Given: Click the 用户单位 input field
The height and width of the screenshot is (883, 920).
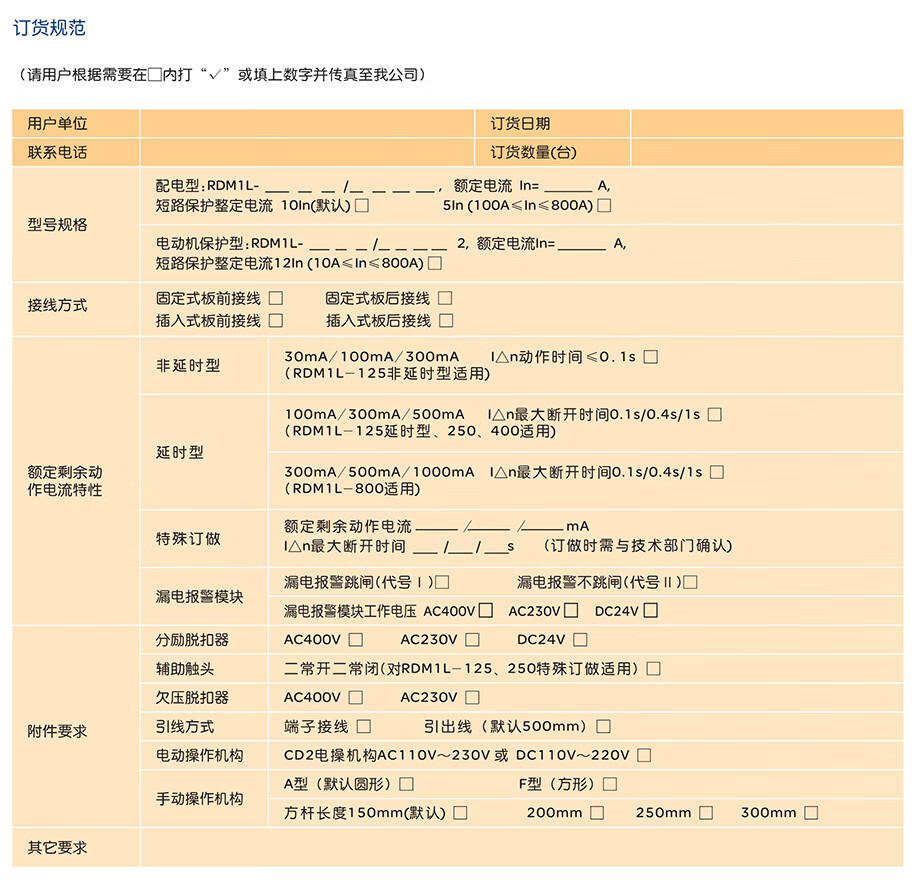Looking at the screenshot, I should tap(308, 124).
